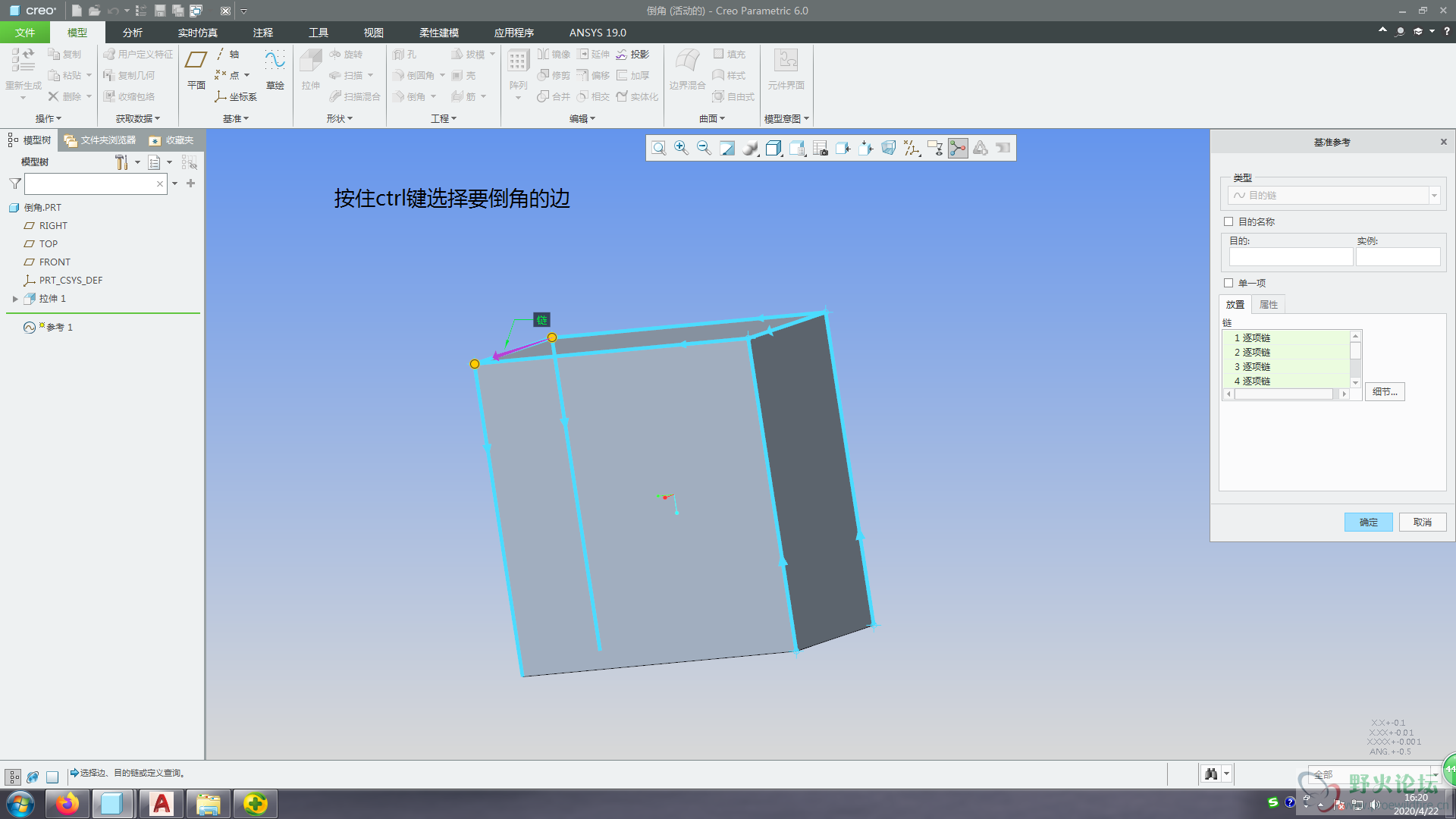
Task: Expand the 曲面 group dropdown
Action: 712,118
